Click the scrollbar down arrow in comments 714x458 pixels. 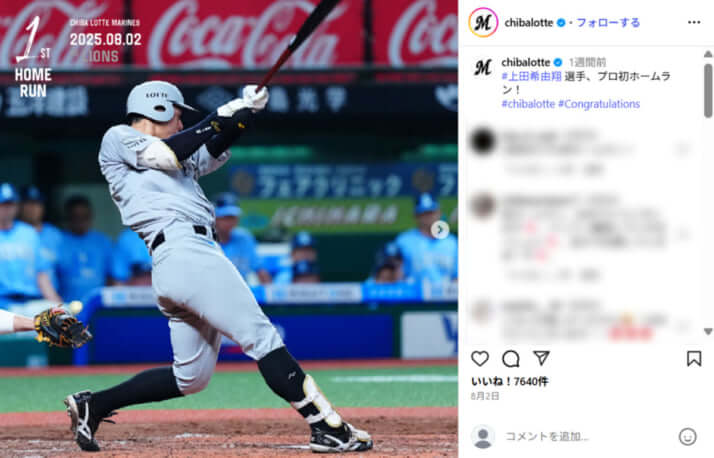pos(708,331)
